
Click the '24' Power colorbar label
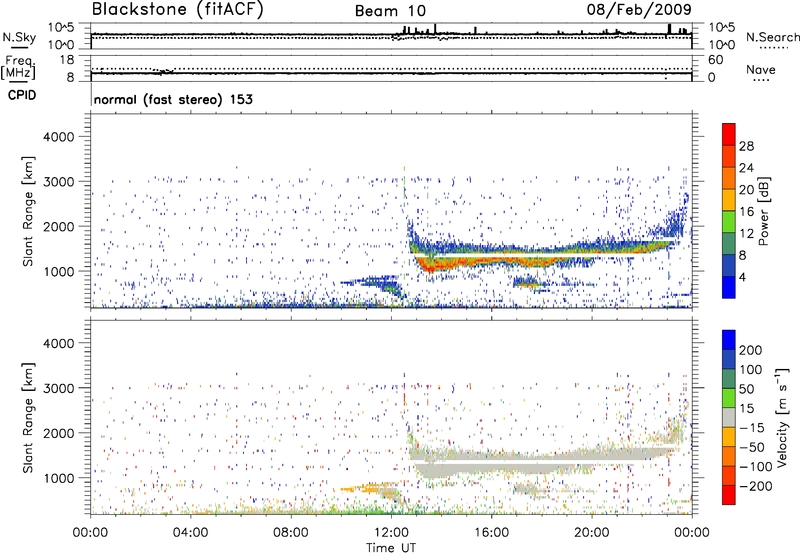pos(746,168)
